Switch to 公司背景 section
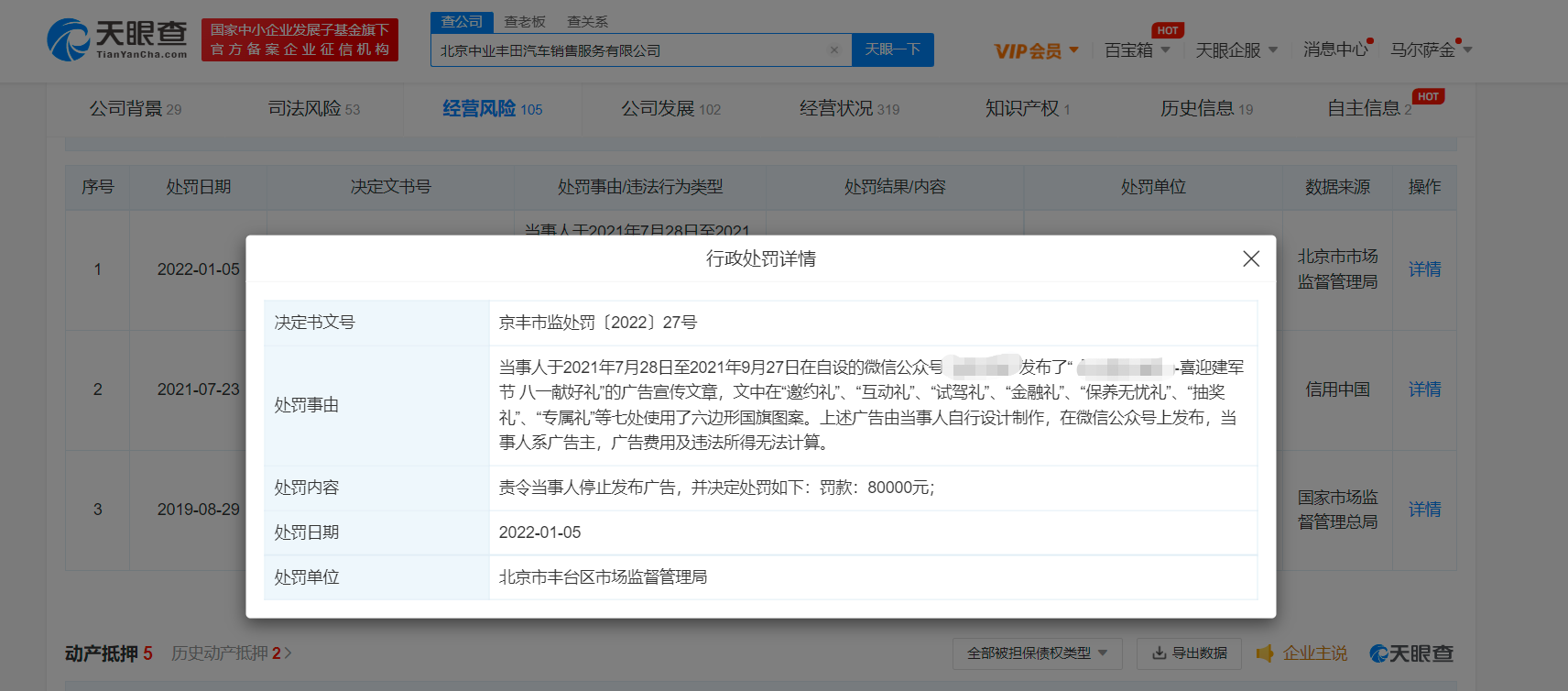This screenshot has width=1568, height=691. [x=135, y=109]
